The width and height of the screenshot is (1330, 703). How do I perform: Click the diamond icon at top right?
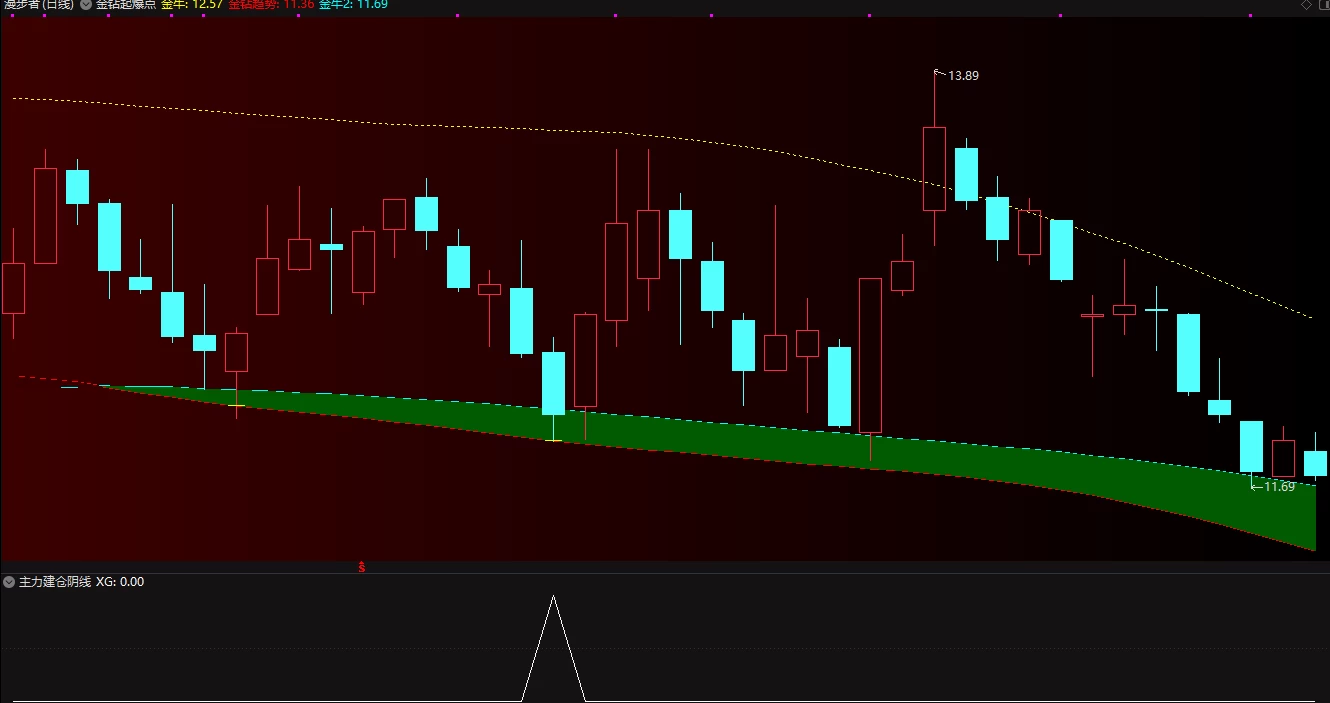coord(1306,5)
